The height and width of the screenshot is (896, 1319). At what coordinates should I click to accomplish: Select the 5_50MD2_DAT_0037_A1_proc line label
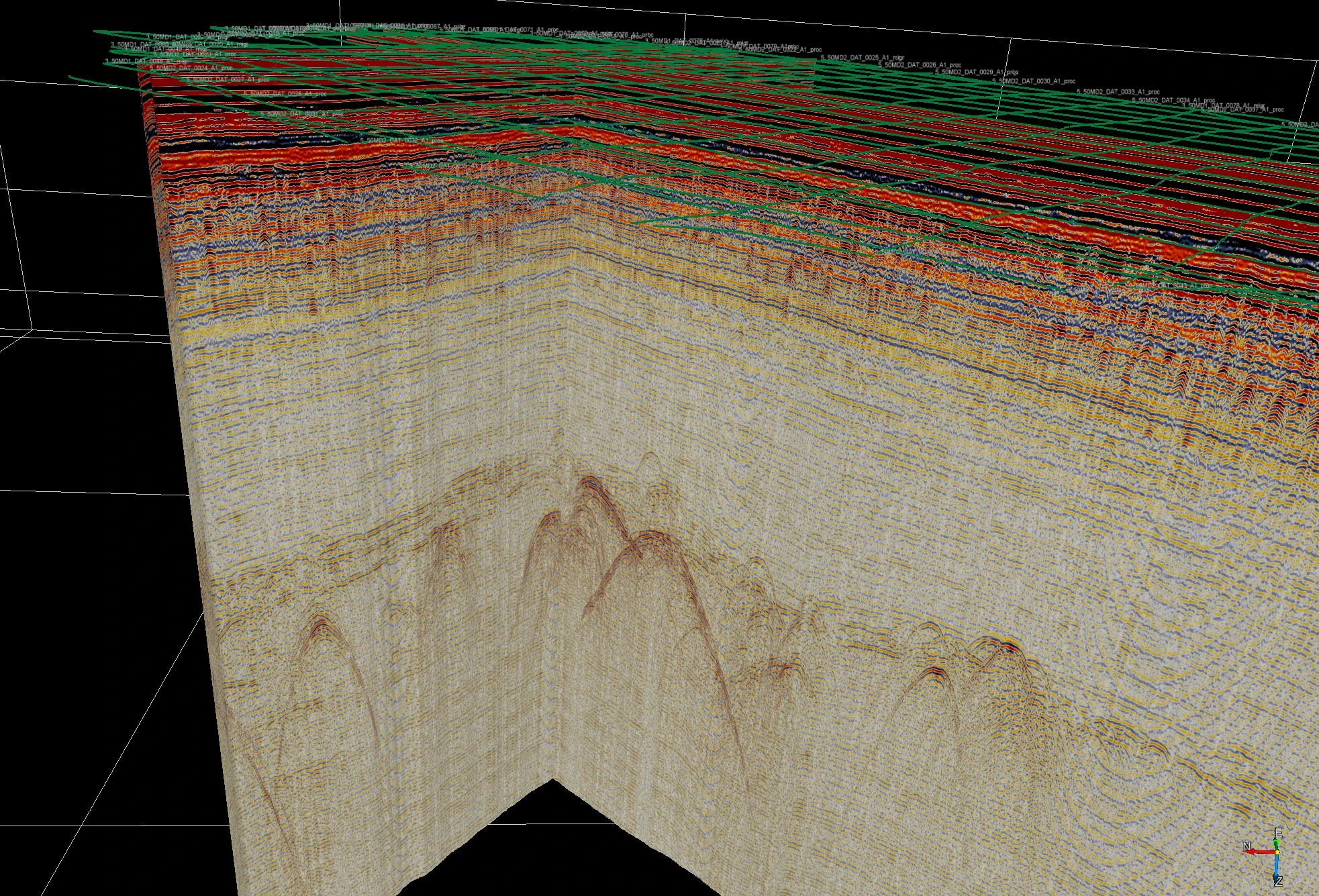1242,109
